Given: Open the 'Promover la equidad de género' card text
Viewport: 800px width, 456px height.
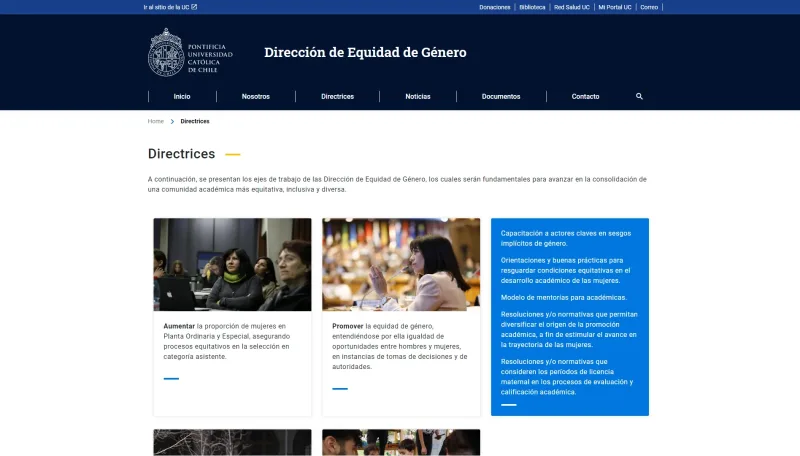Looking at the screenshot, I should point(399,346).
